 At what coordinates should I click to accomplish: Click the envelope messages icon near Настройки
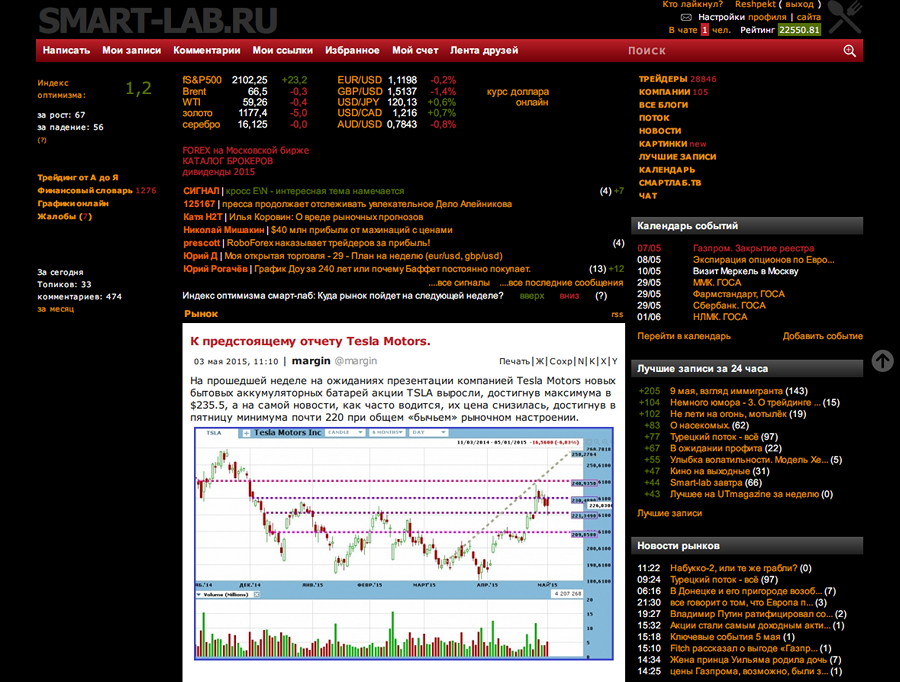tap(686, 16)
